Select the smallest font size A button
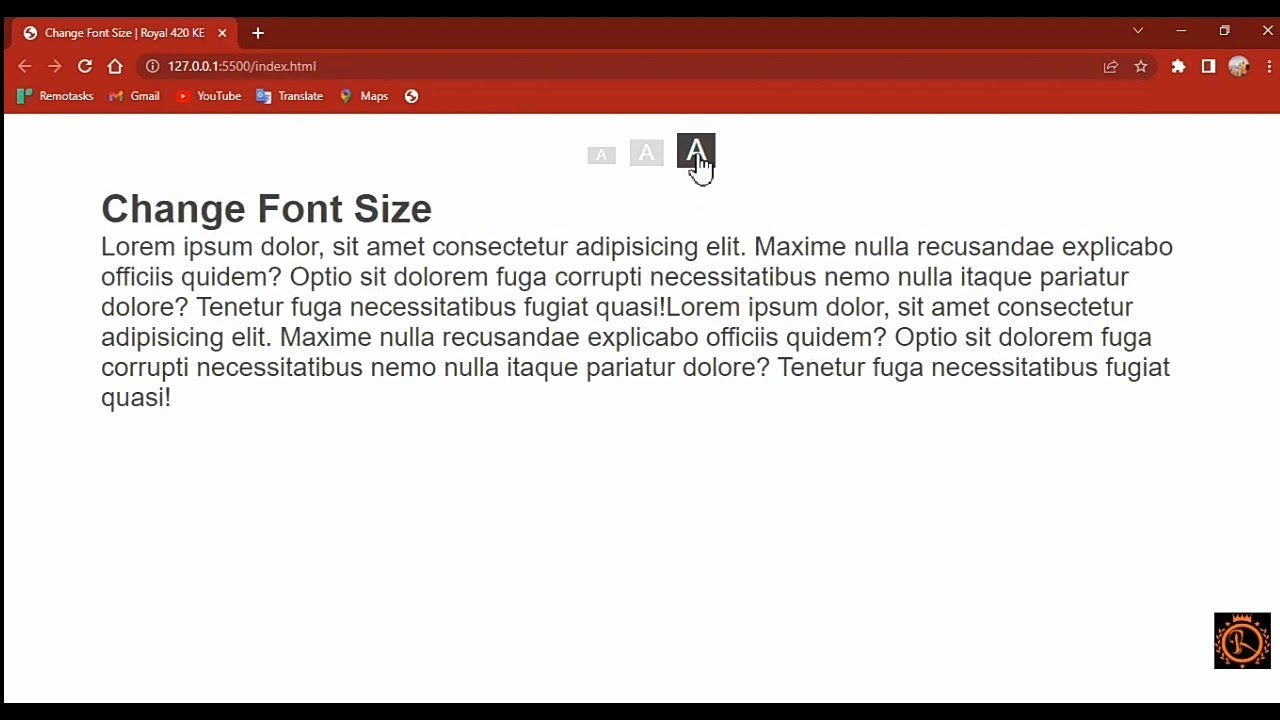This screenshot has height=720, width=1280. (x=601, y=155)
